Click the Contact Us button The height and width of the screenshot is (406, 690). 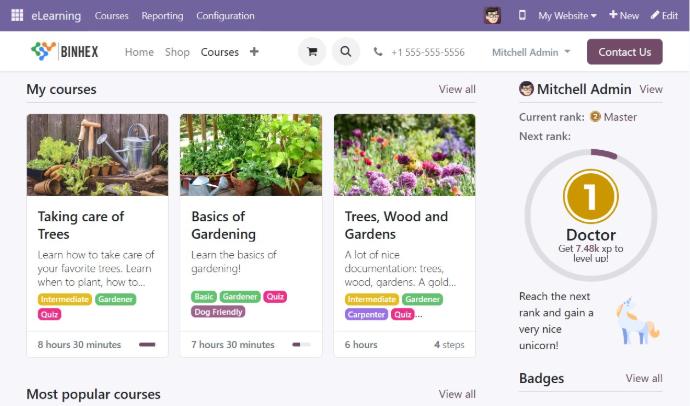click(x=624, y=52)
